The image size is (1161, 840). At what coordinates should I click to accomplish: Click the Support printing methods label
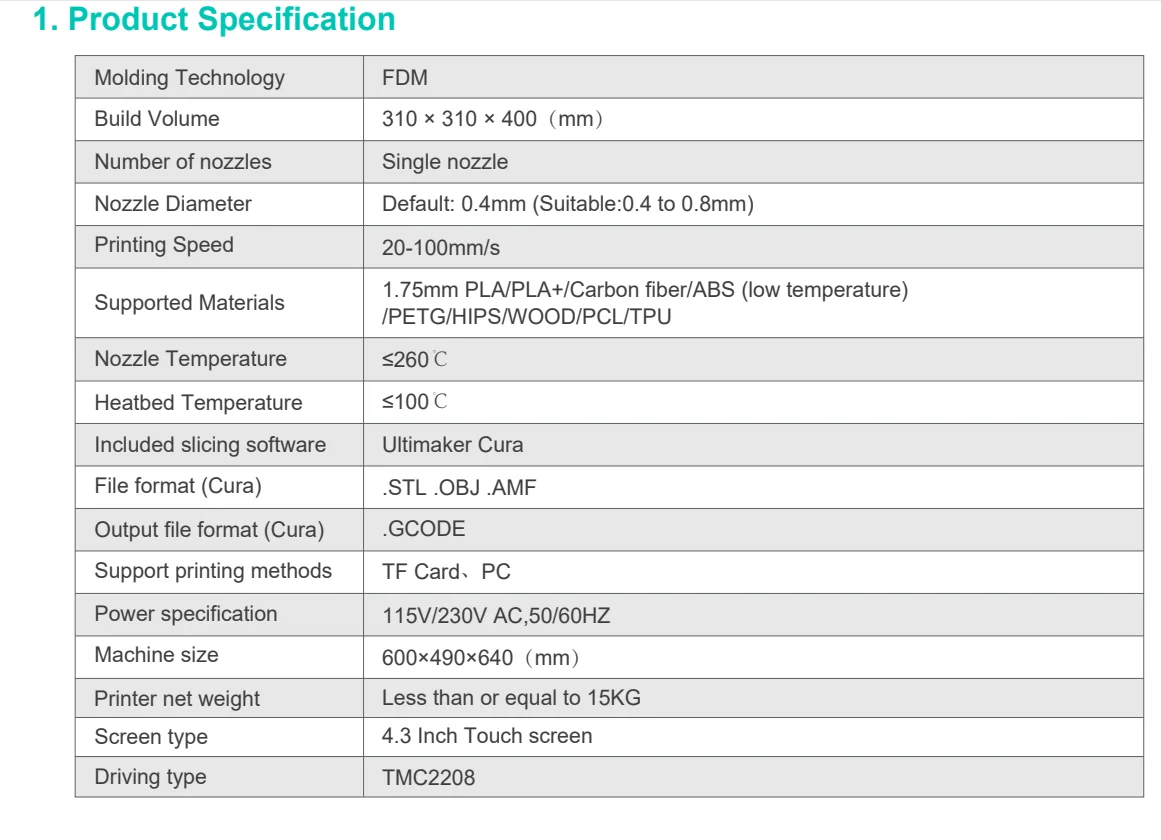pyautogui.click(x=213, y=571)
